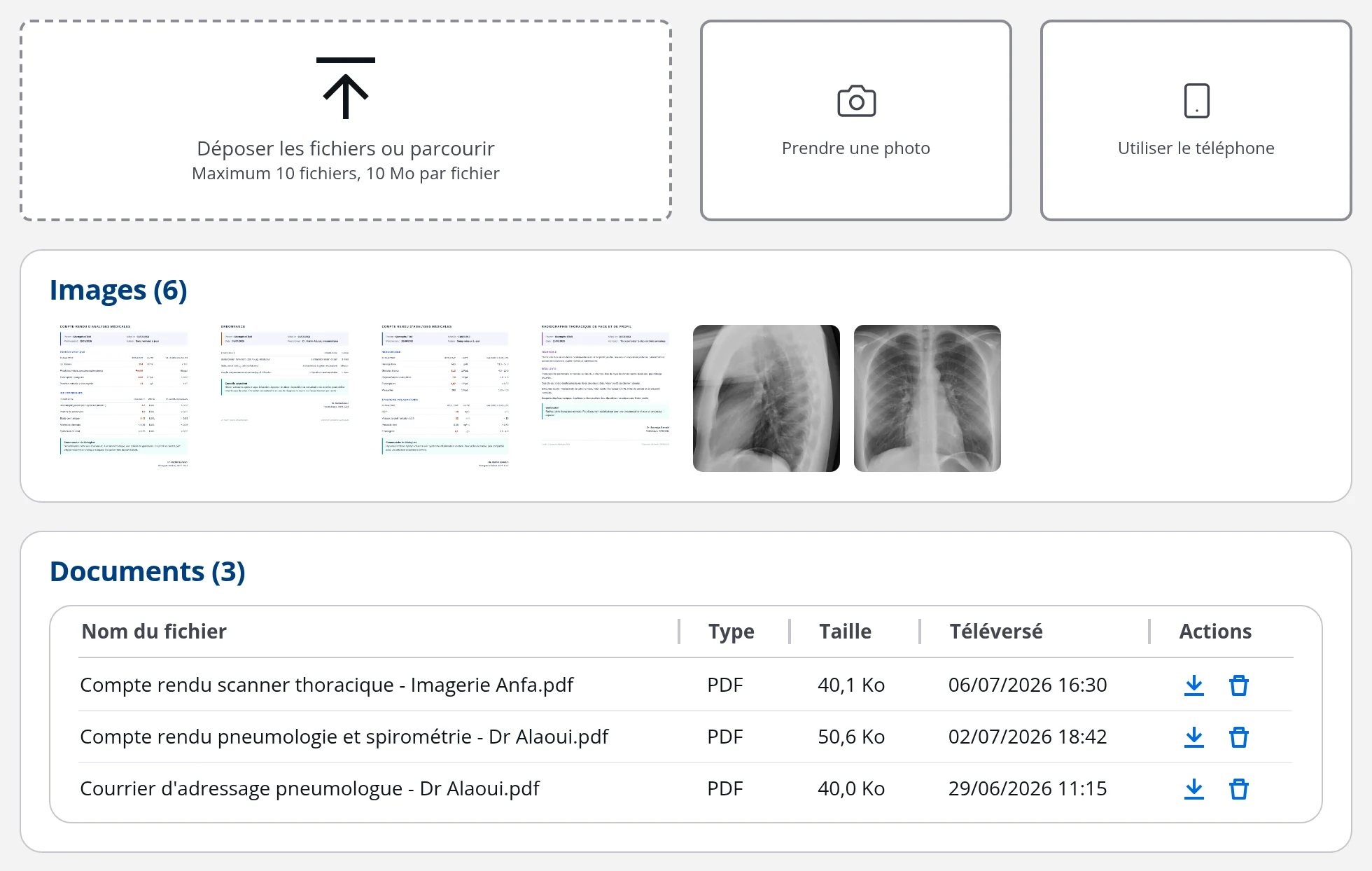Download the pneumologie et spirométrie report
The width and height of the screenshot is (1372, 871).
coord(1194,737)
